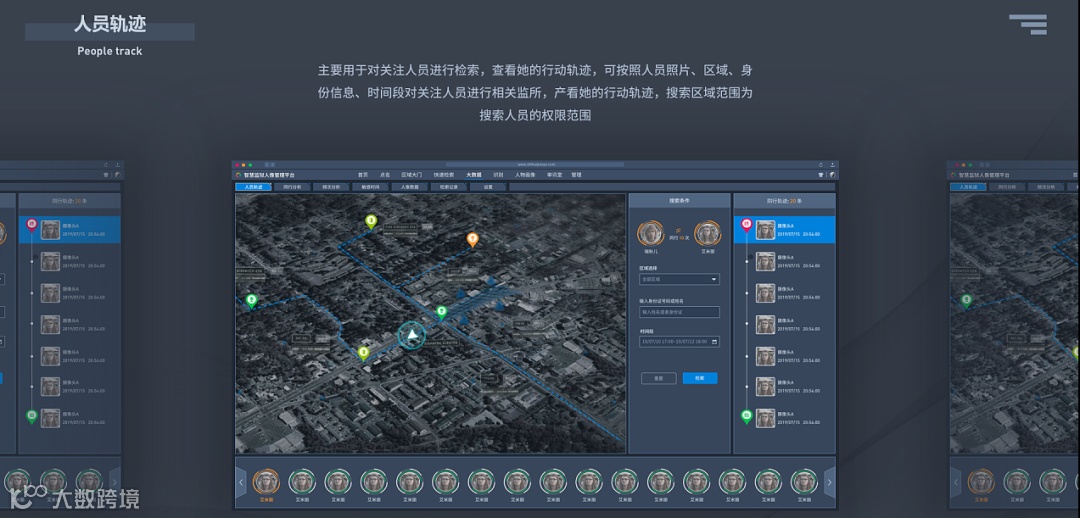This screenshot has height=518, width=1080.
Task: Open 人物画像 in the top navigation
Action: 525,175
